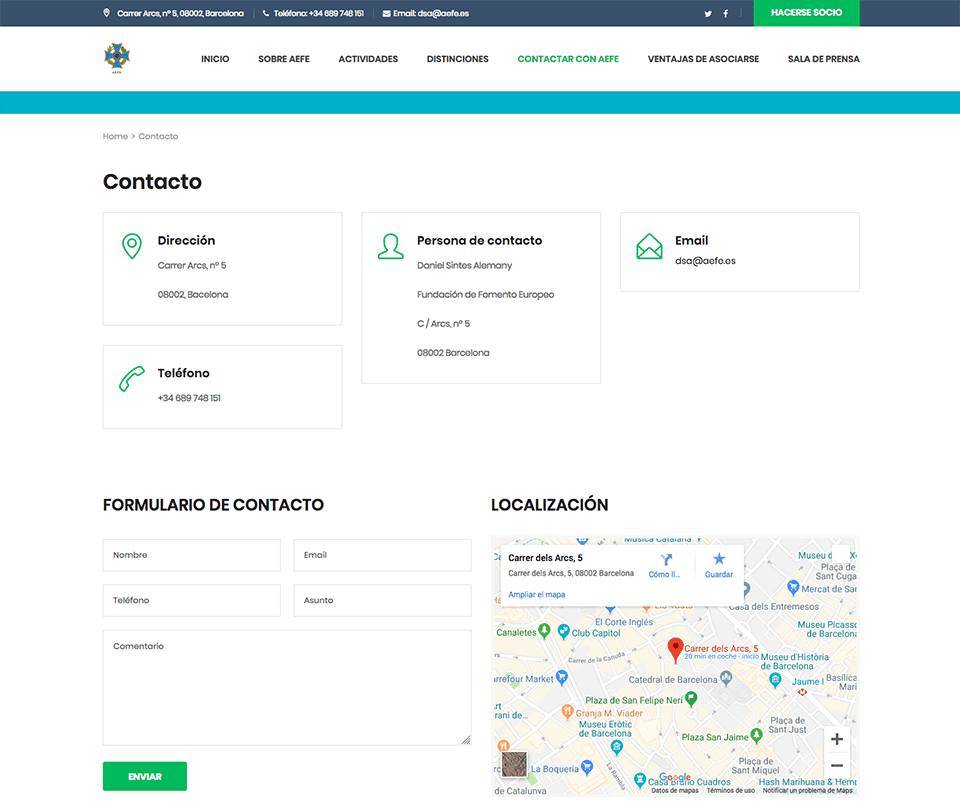
Task: Click the Ampliar el mapa link
Action: point(537,595)
